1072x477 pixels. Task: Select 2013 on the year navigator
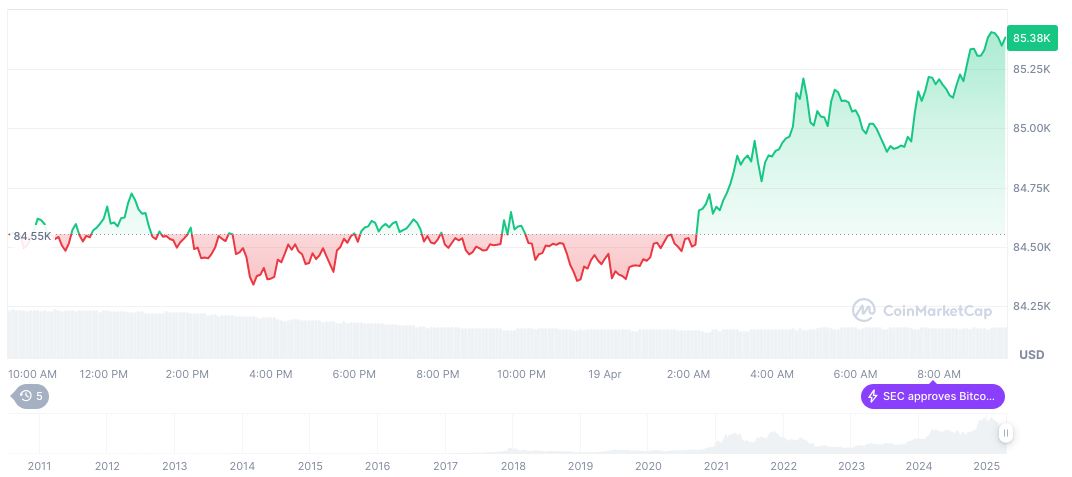(175, 466)
